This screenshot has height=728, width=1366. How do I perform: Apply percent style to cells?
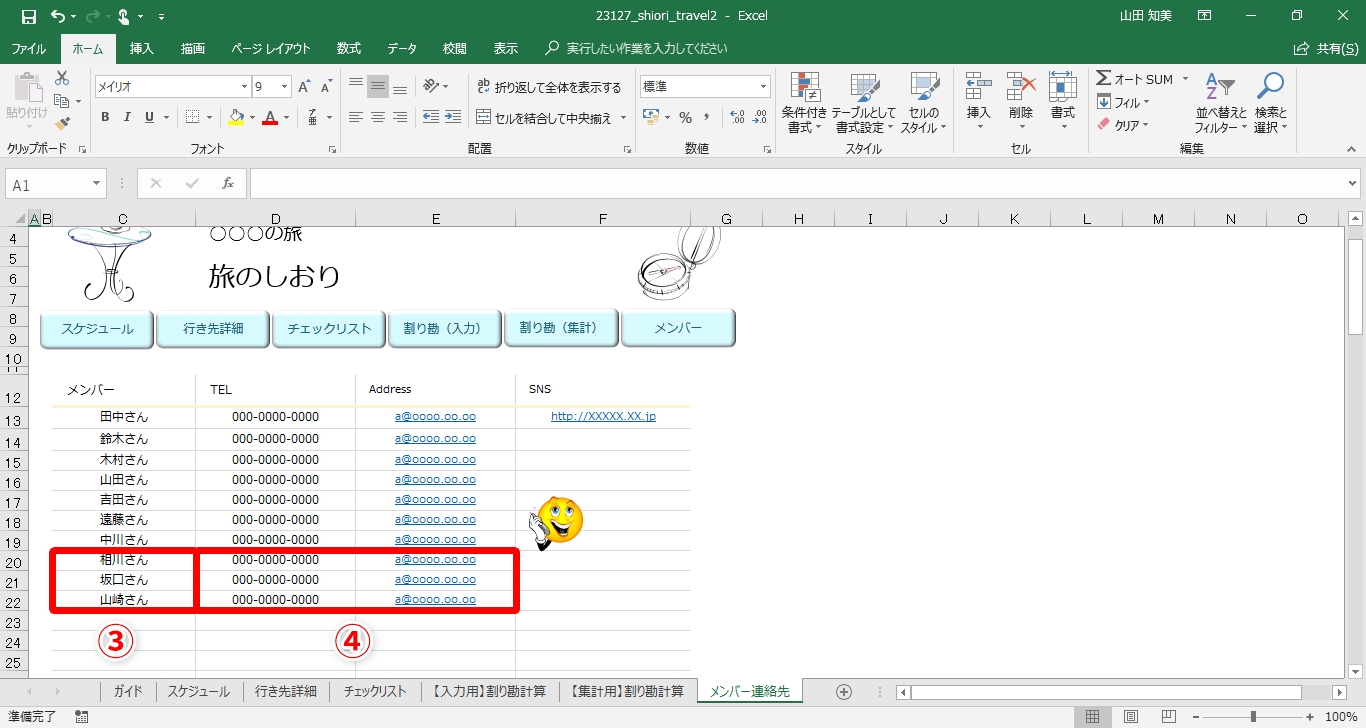click(x=685, y=117)
